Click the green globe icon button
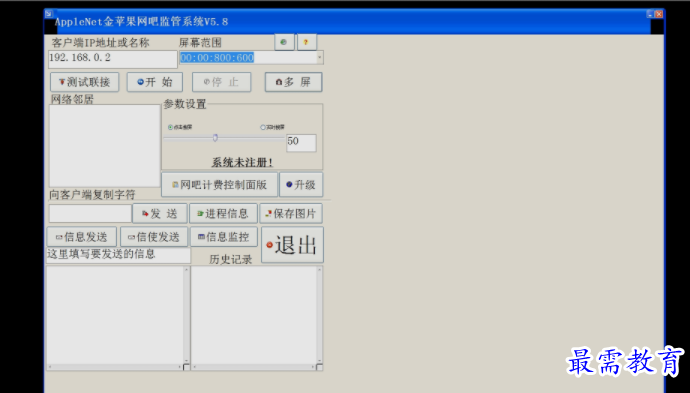 pos(284,42)
